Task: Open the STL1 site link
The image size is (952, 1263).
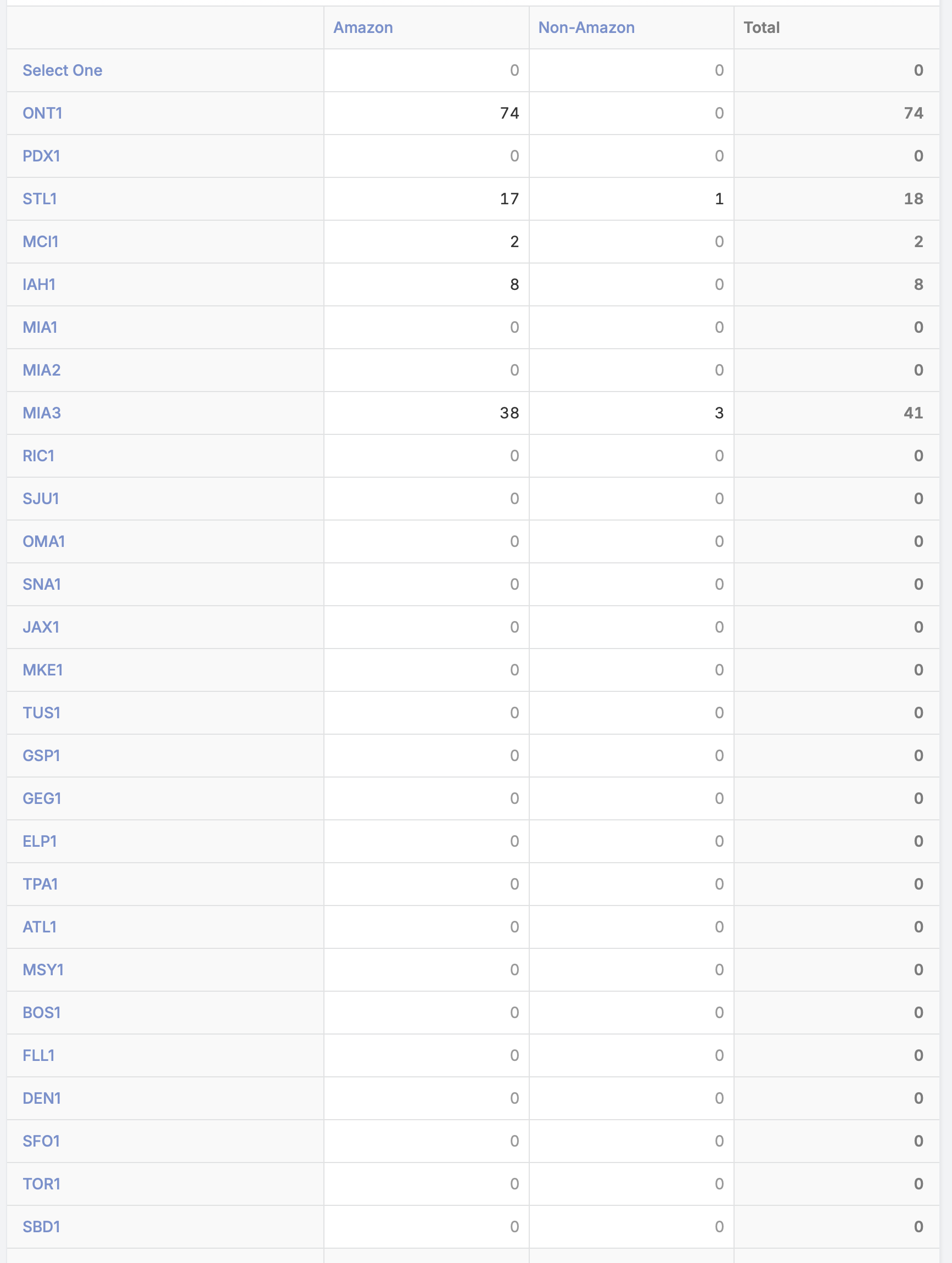Action: point(40,199)
